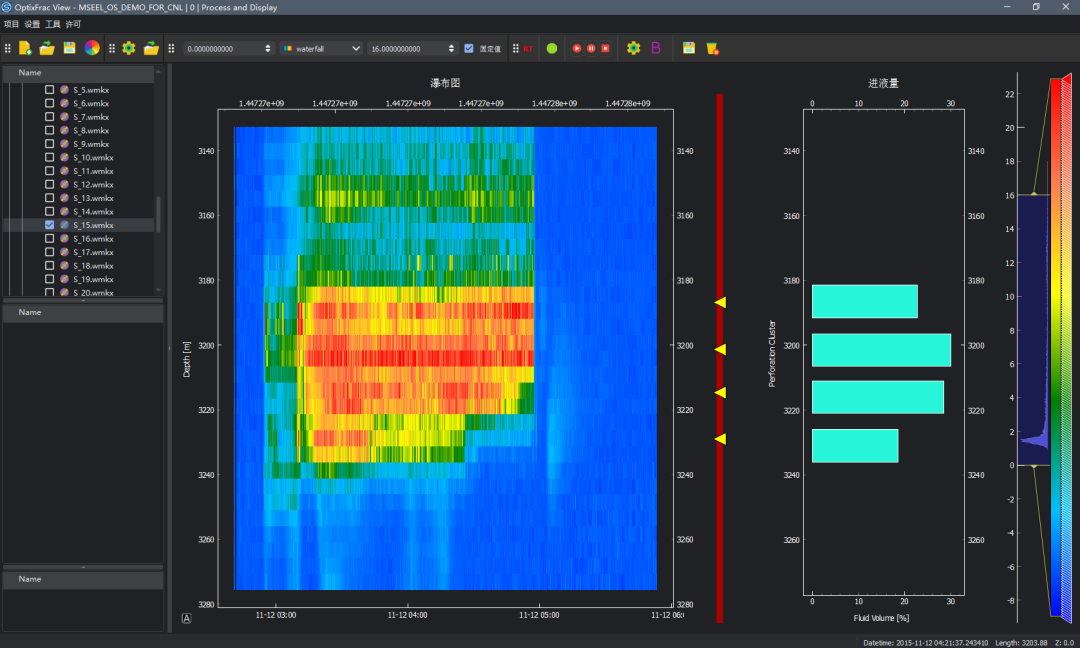Enable the S_10.wmkx checkbox
The image size is (1080, 648).
pyautogui.click(x=49, y=158)
